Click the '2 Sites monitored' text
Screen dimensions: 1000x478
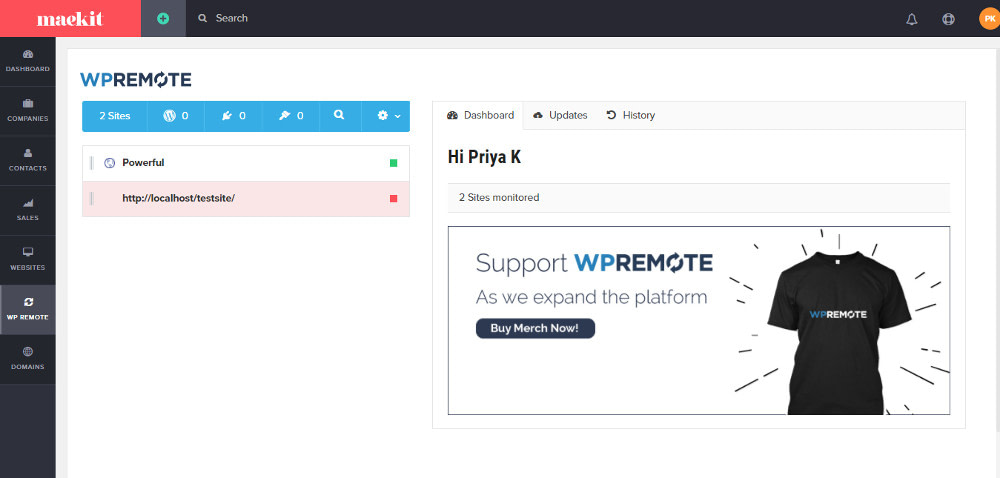[x=499, y=198]
